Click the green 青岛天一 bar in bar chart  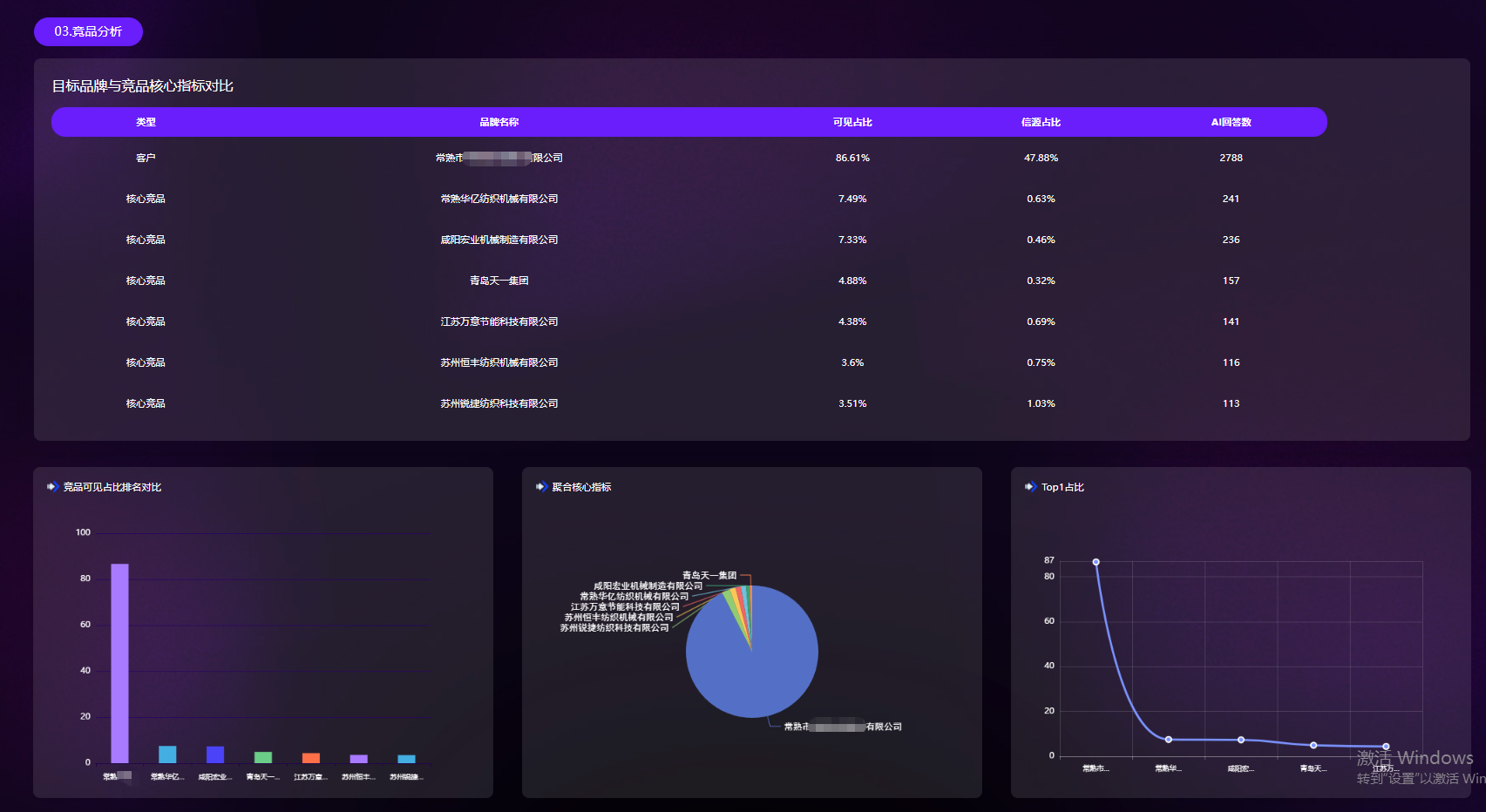point(263,757)
